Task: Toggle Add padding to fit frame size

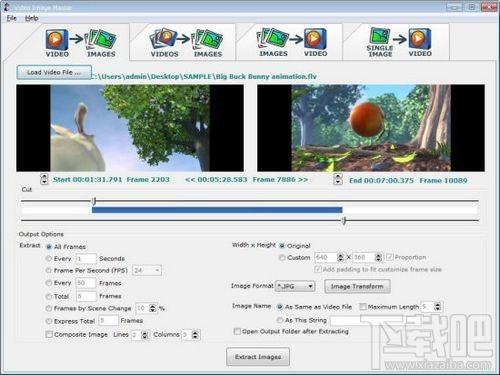Action: (318, 269)
